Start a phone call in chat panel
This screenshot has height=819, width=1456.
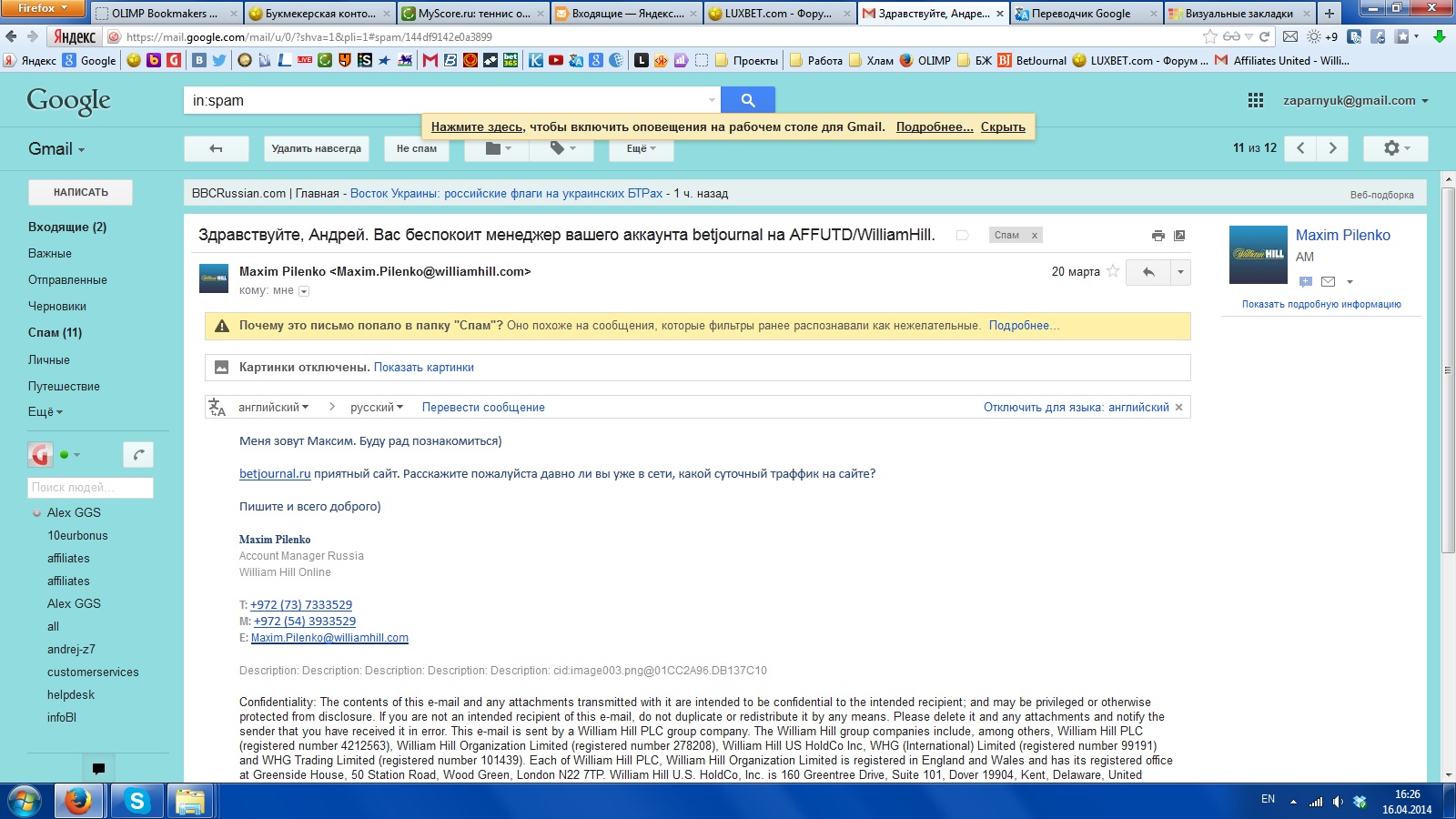click(138, 454)
